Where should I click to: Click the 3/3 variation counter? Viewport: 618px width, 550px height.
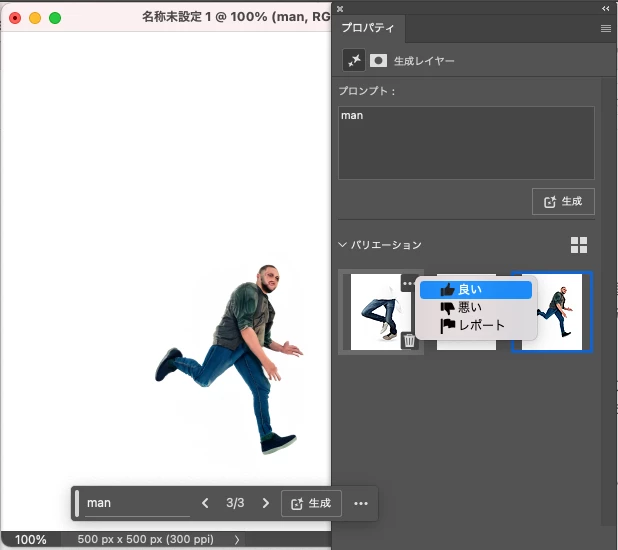[x=235, y=503]
